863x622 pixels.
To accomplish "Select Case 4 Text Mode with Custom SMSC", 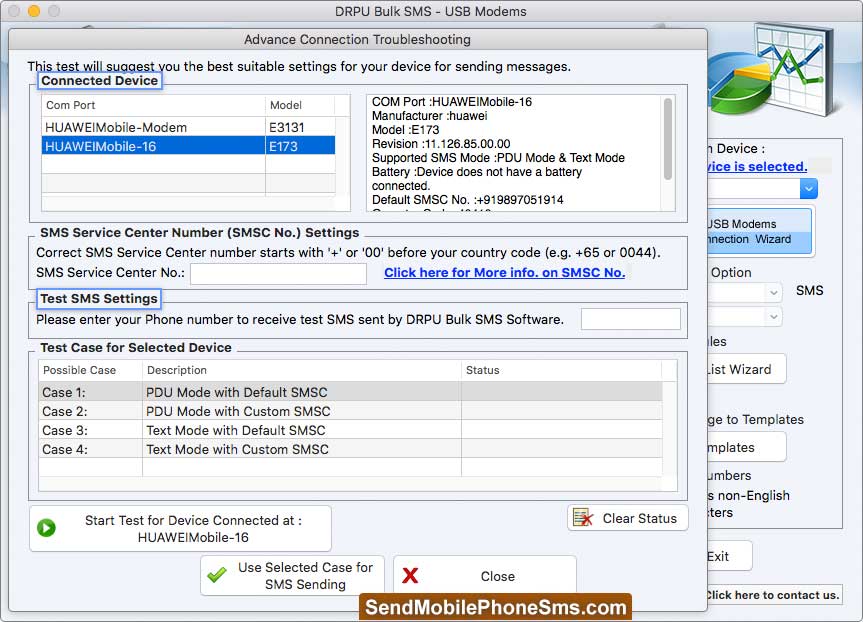I will (x=350, y=449).
